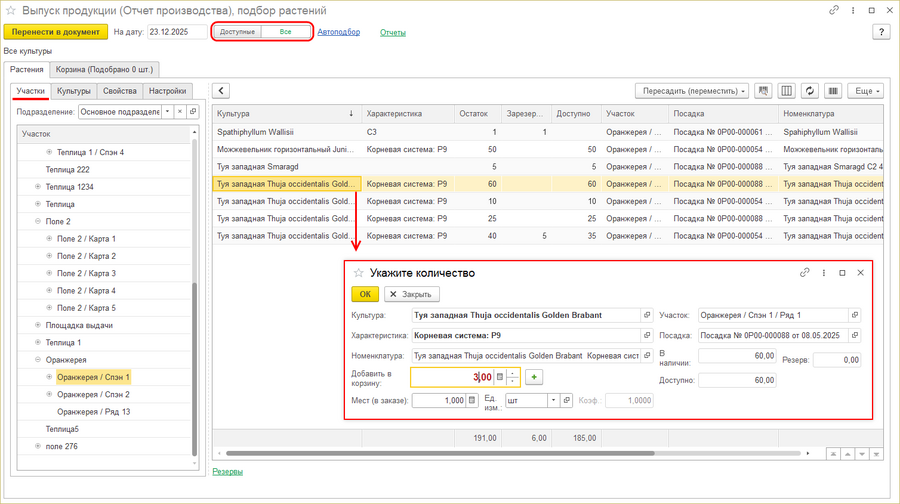The image size is (900, 504).
Task: Open the calculator for Добавить в корзину field
Action: 500,377
